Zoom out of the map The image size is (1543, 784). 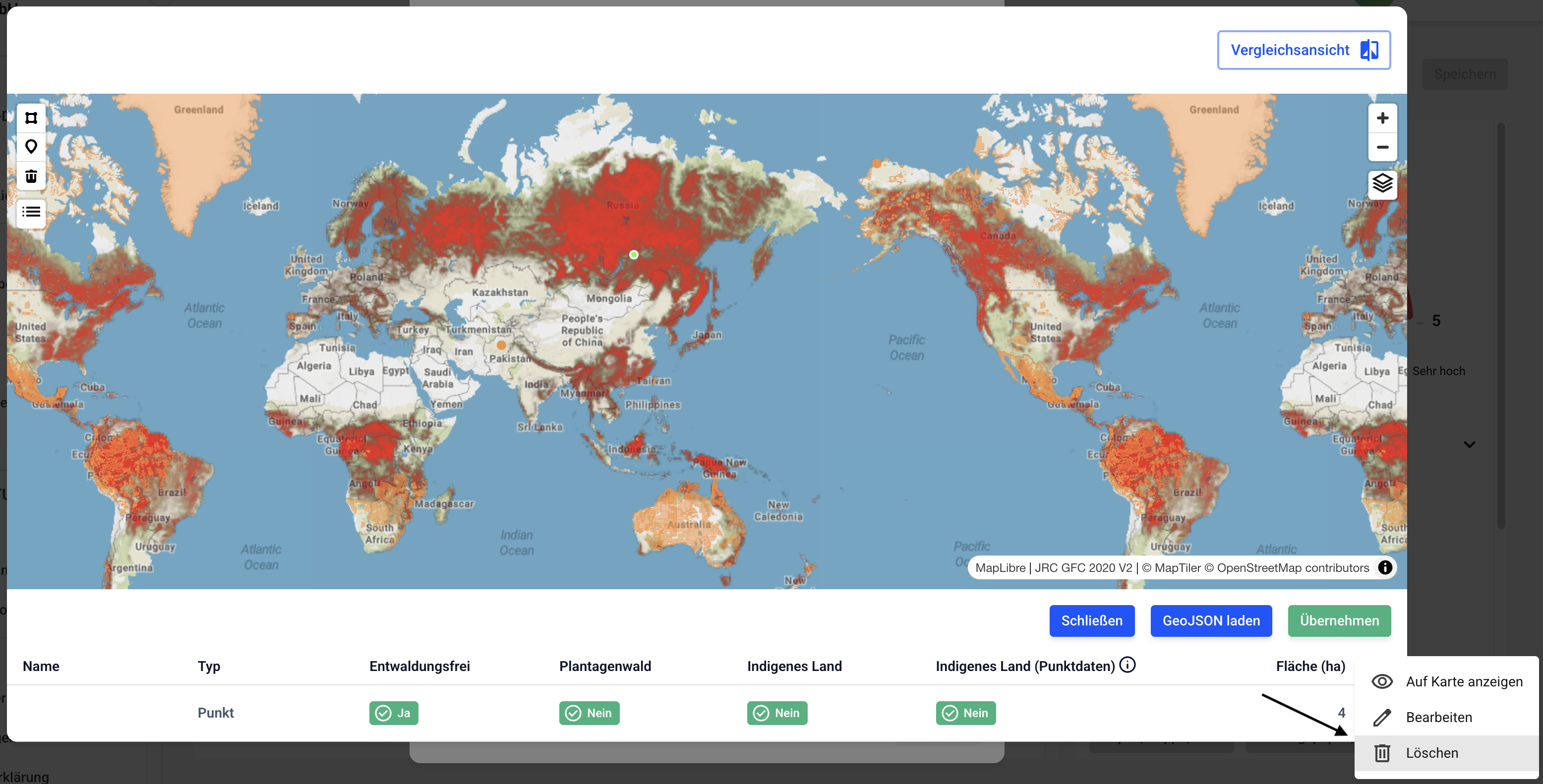[1382, 147]
